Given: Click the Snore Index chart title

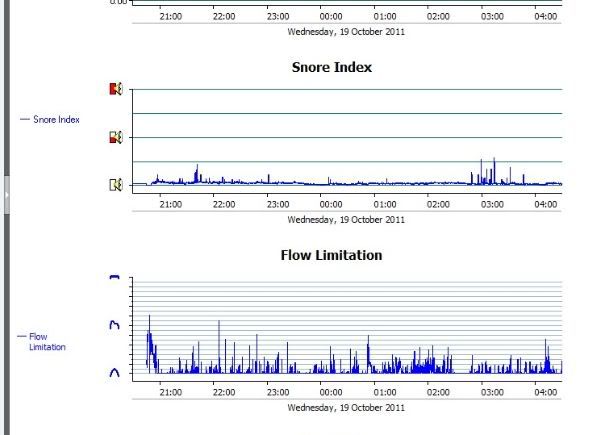Looking at the screenshot, I should tap(332, 67).
